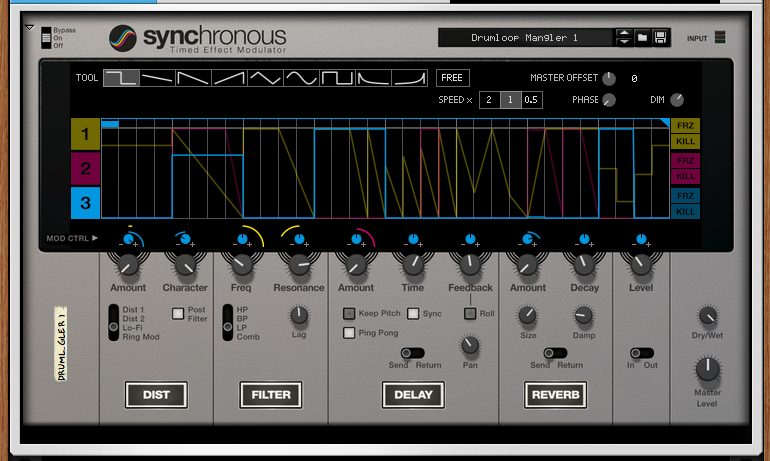Enable the Keep Pitch checkbox
770x461 pixels.
[349, 313]
